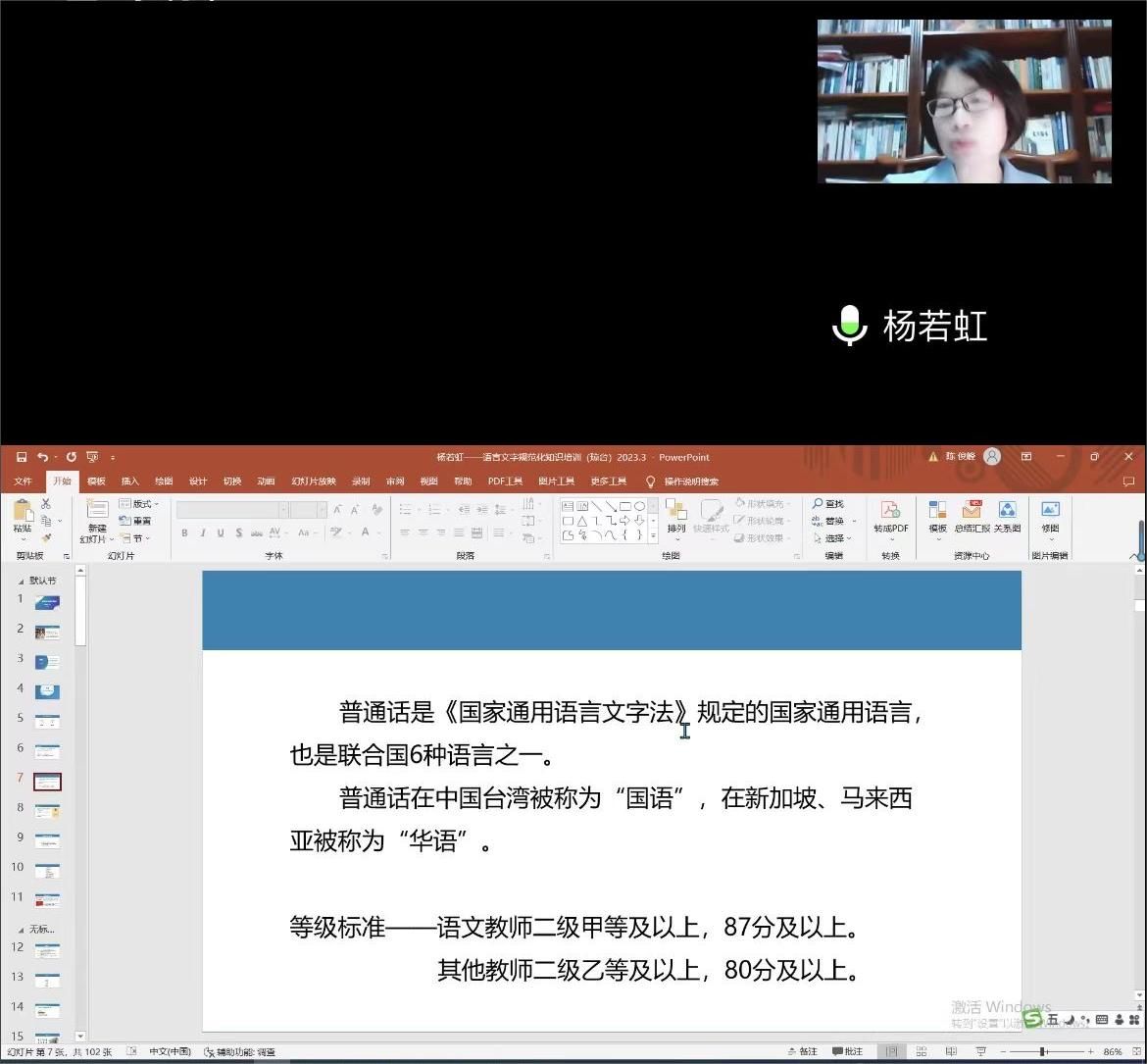Screen dimensions: 1147x1064
Task: Click the 替换 replace button
Action: [x=833, y=521]
